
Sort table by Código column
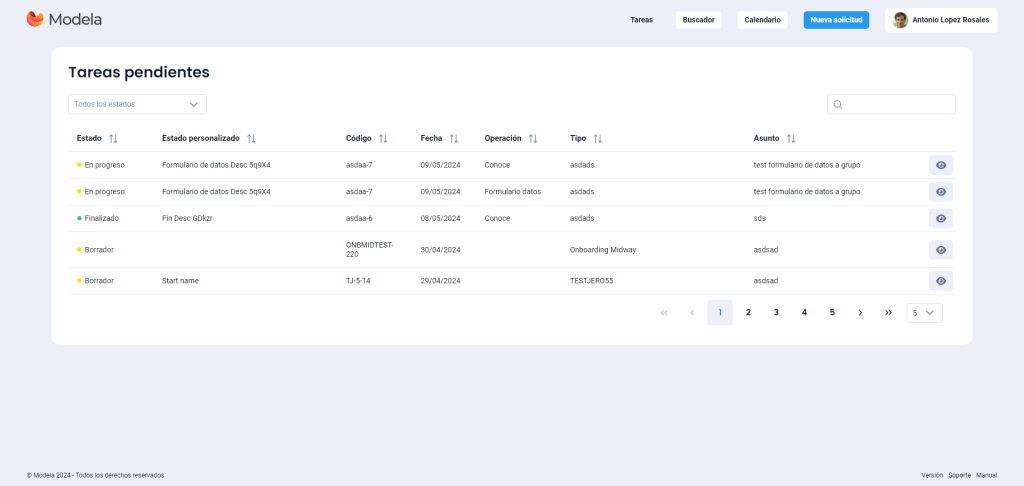click(383, 139)
